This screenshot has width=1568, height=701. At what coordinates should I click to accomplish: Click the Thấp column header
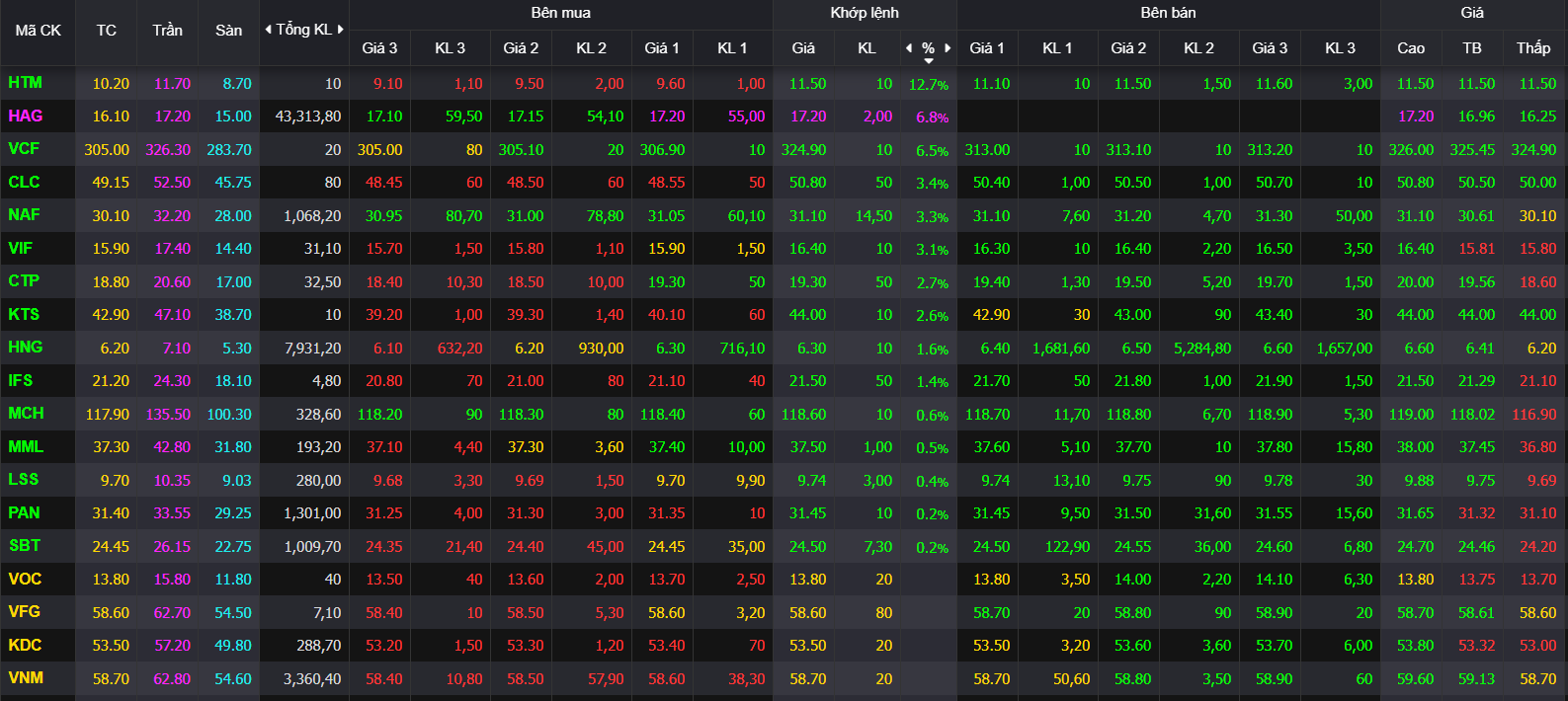pyautogui.click(x=1533, y=47)
